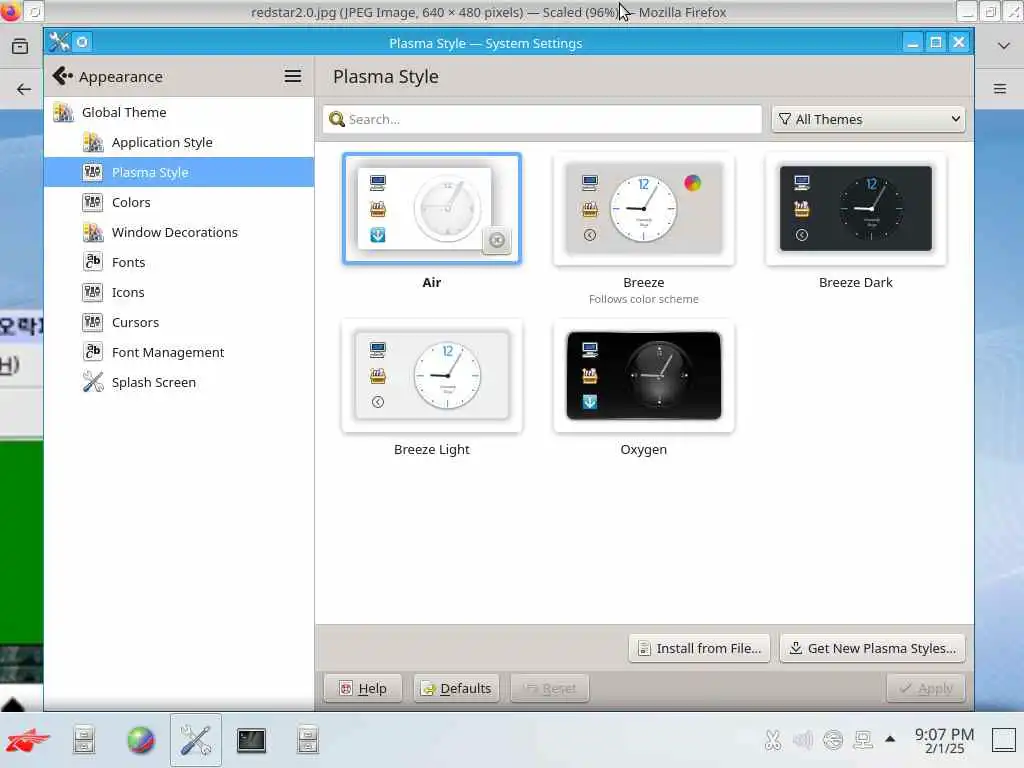Open the file cabinet icon beside the launcher
The height and width of the screenshot is (768, 1024).
(x=84, y=740)
